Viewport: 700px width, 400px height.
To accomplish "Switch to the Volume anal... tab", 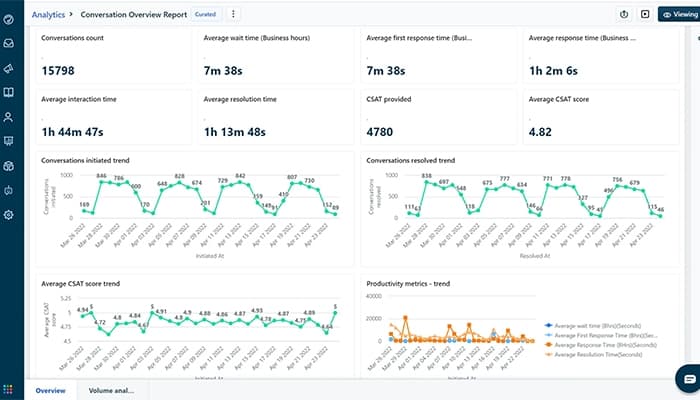I will pos(111,391).
